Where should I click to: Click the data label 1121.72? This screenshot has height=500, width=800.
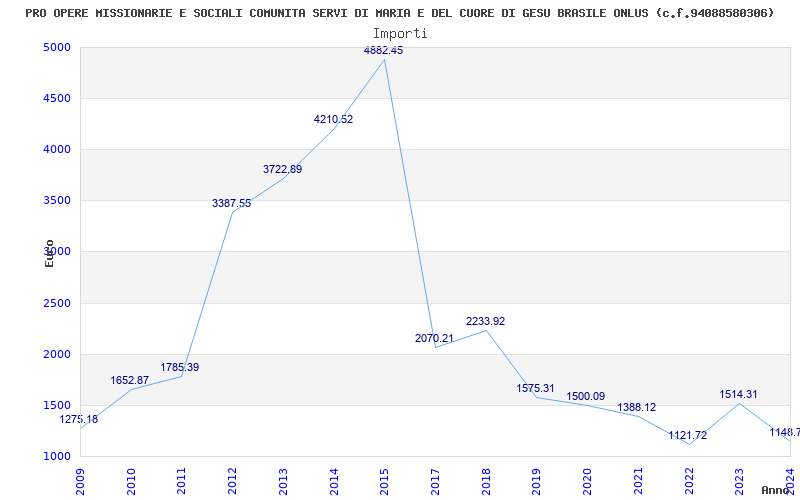pyautogui.click(x=688, y=436)
